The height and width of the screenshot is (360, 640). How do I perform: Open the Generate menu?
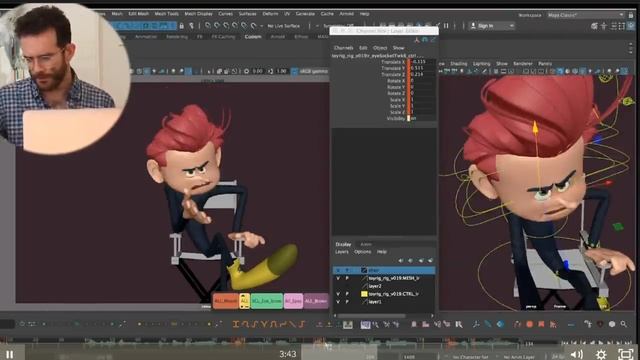[x=305, y=14]
